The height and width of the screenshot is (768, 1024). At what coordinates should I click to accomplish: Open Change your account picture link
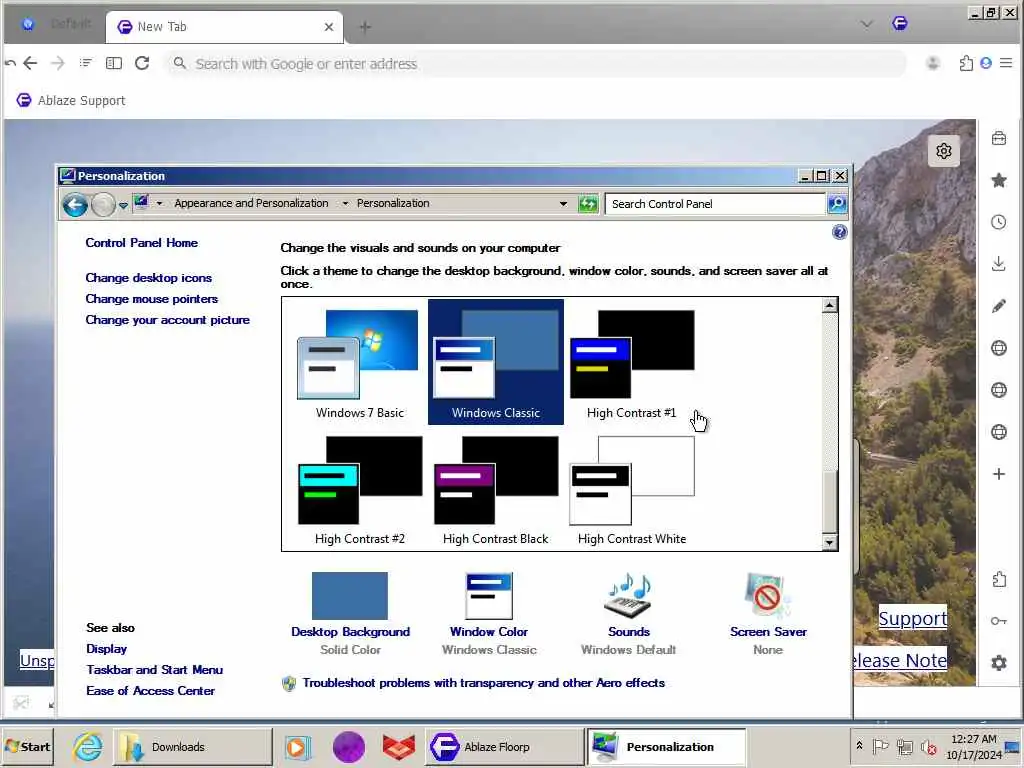[x=167, y=320]
